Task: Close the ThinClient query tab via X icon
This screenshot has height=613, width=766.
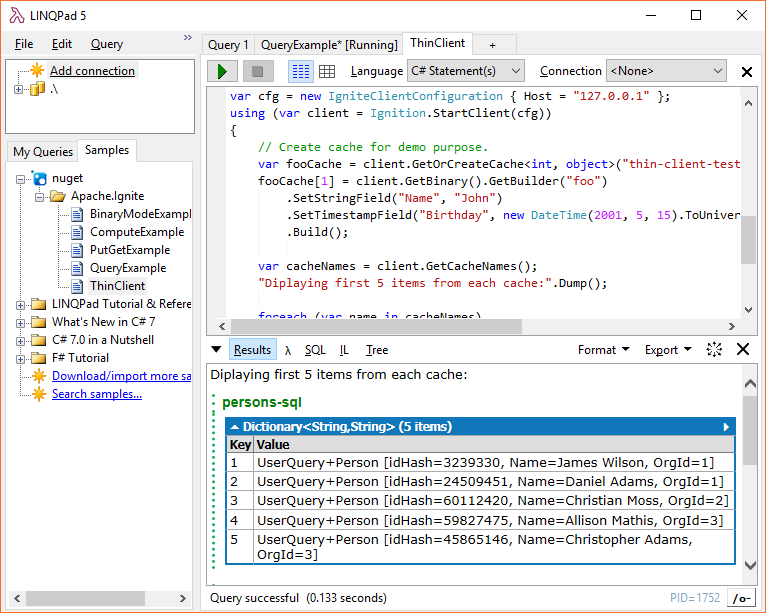Action: 746,72
